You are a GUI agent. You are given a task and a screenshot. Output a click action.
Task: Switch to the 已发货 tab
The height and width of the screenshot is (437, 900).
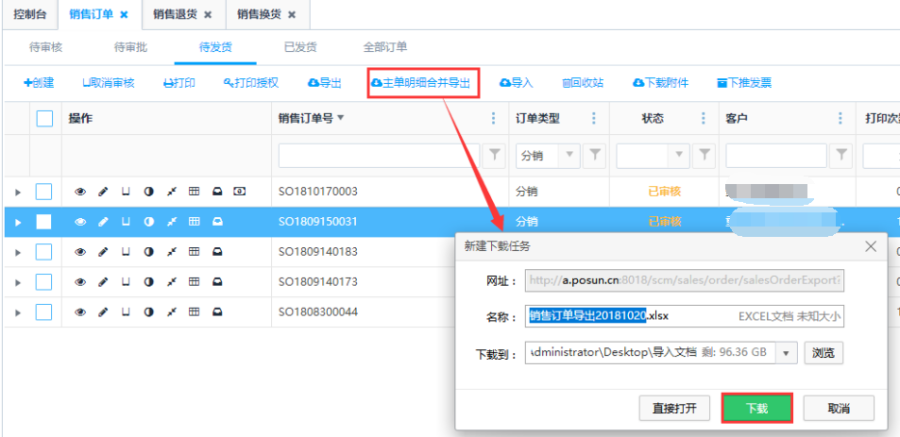click(300, 47)
